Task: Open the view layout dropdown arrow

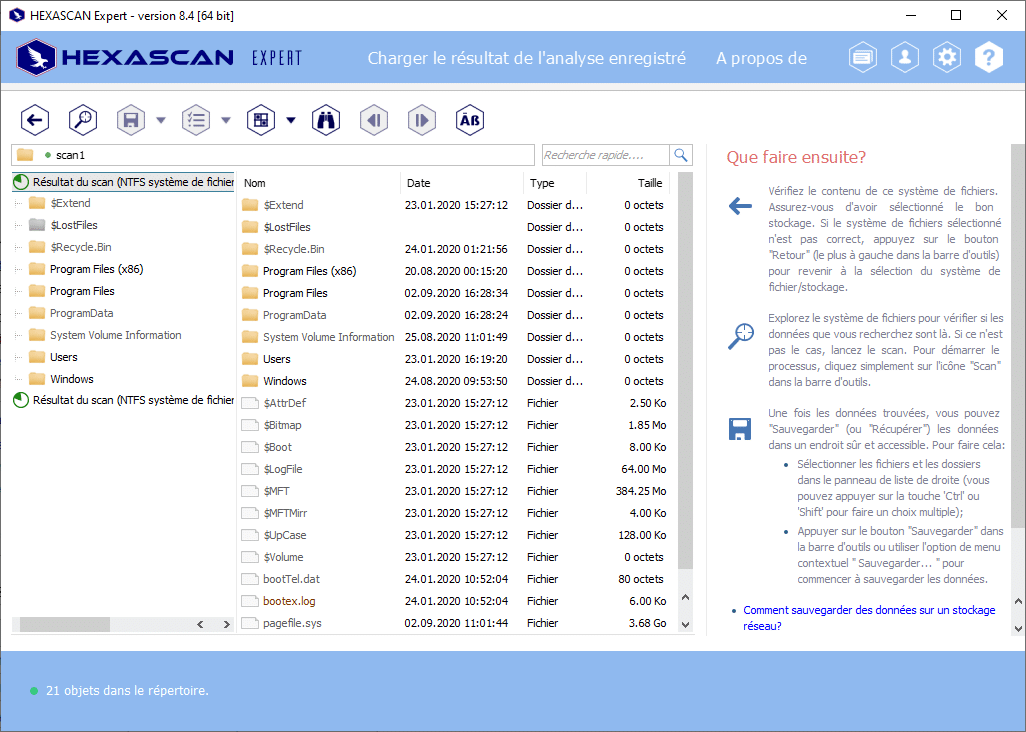Action: (x=291, y=120)
